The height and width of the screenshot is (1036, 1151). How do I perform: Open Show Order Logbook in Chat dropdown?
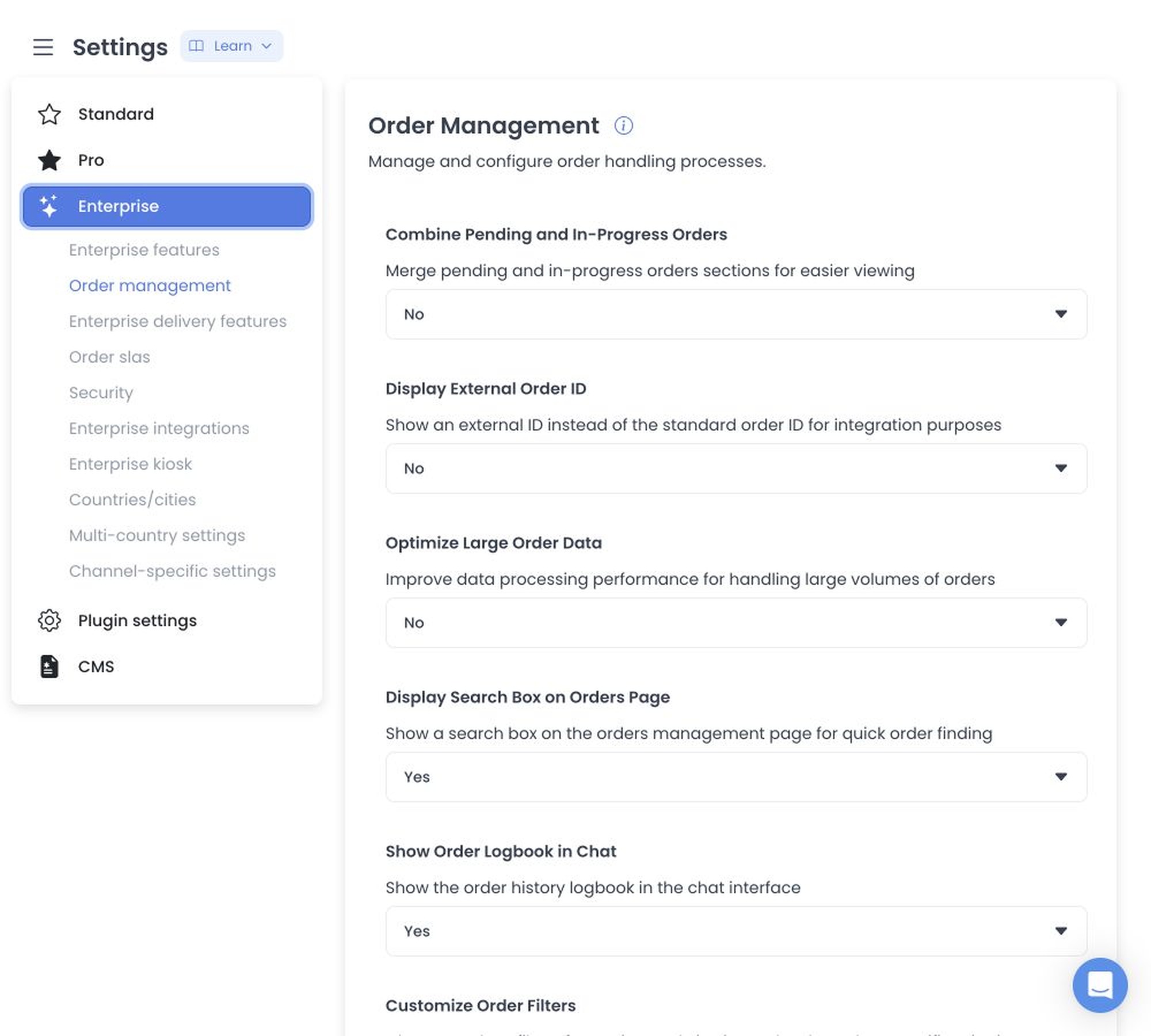tap(736, 931)
